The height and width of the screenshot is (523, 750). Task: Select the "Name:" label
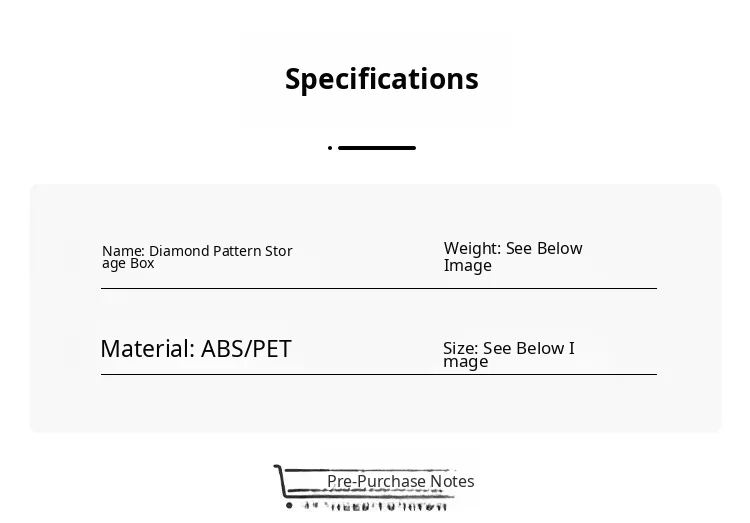pos(123,251)
